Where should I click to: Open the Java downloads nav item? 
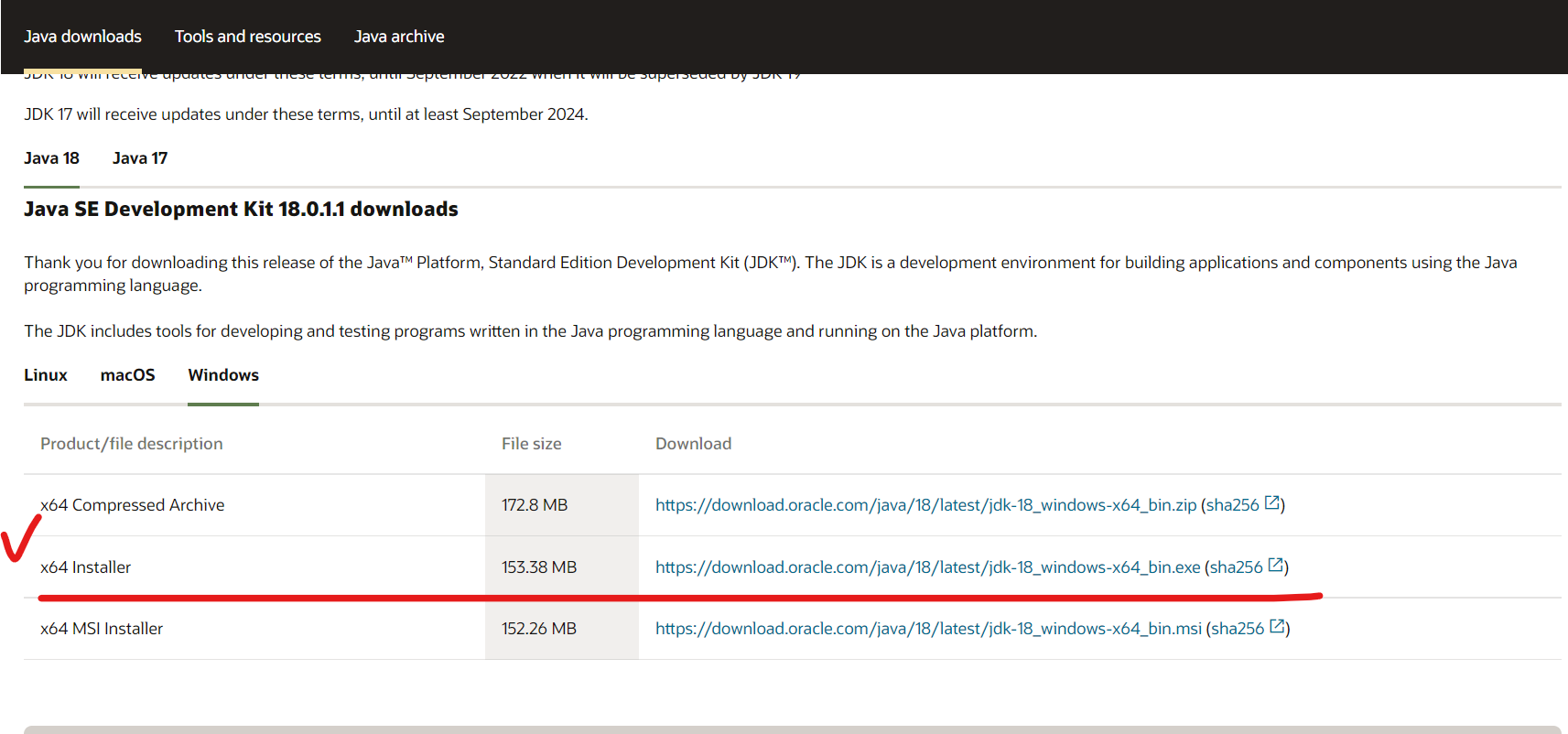click(82, 37)
